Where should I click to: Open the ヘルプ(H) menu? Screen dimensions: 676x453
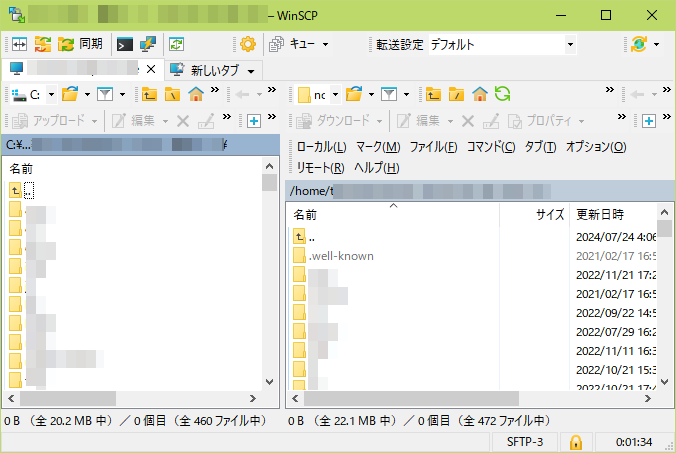(x=377, y=168)
